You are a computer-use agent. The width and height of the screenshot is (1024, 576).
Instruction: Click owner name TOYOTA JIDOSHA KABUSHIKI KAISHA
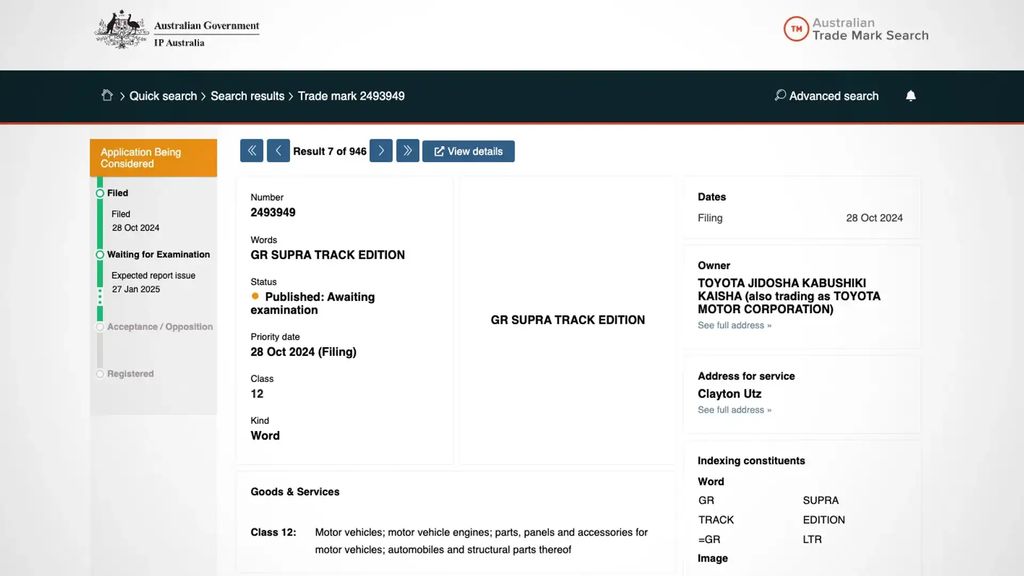789,296
